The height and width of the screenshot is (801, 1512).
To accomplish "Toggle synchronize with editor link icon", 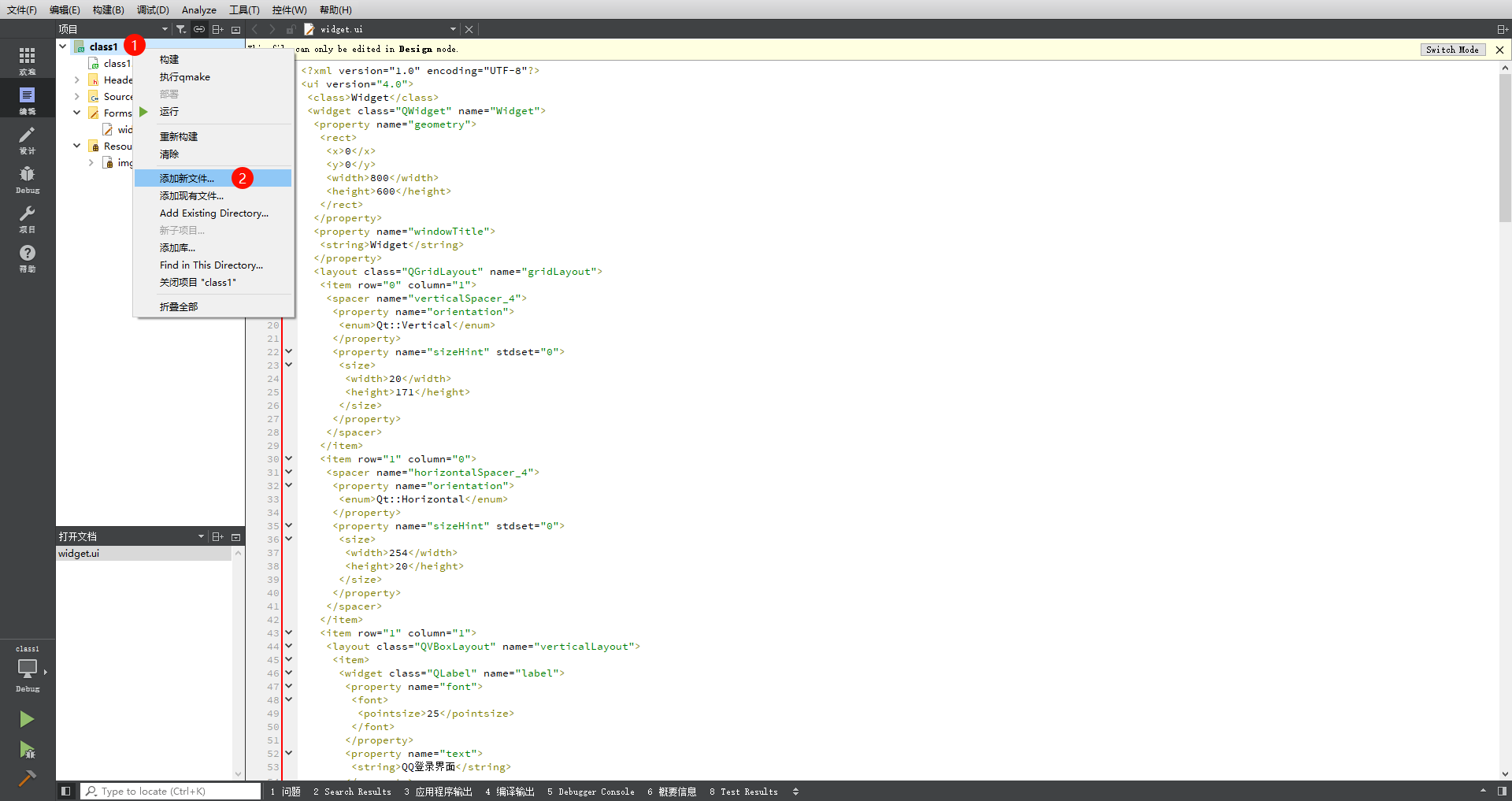I will coord(199,29).
